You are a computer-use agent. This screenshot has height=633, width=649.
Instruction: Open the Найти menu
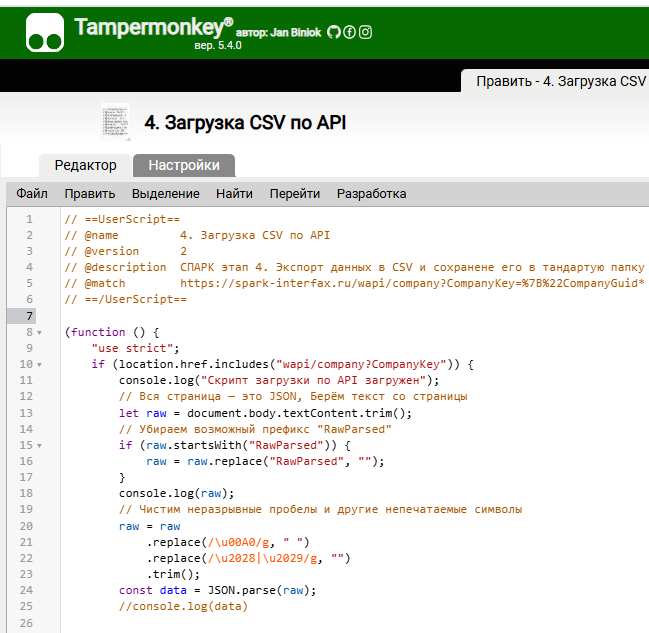coord(234,194)
